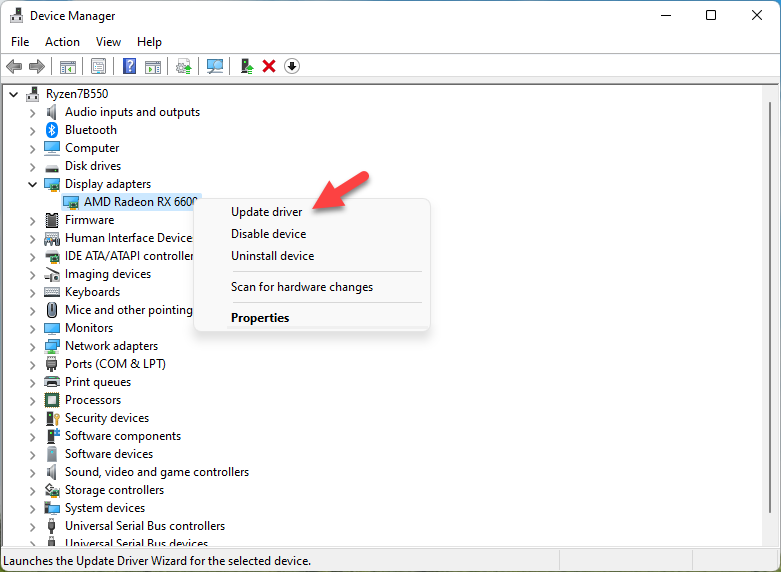Viewport: 781px width, 572px height.
Task: Click Enable device green arrow toolbar icon
Action: click(x=247, y=66)
